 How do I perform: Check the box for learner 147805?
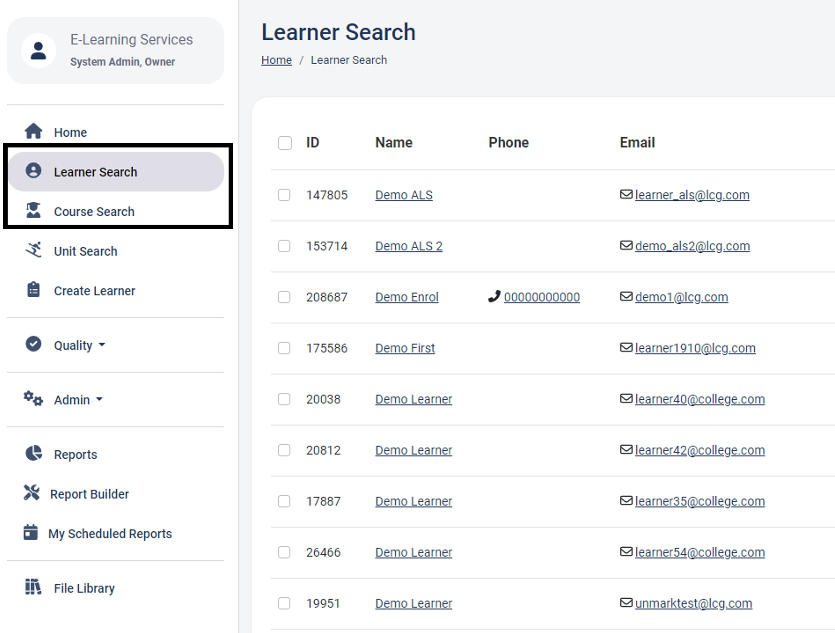(284, 195)
